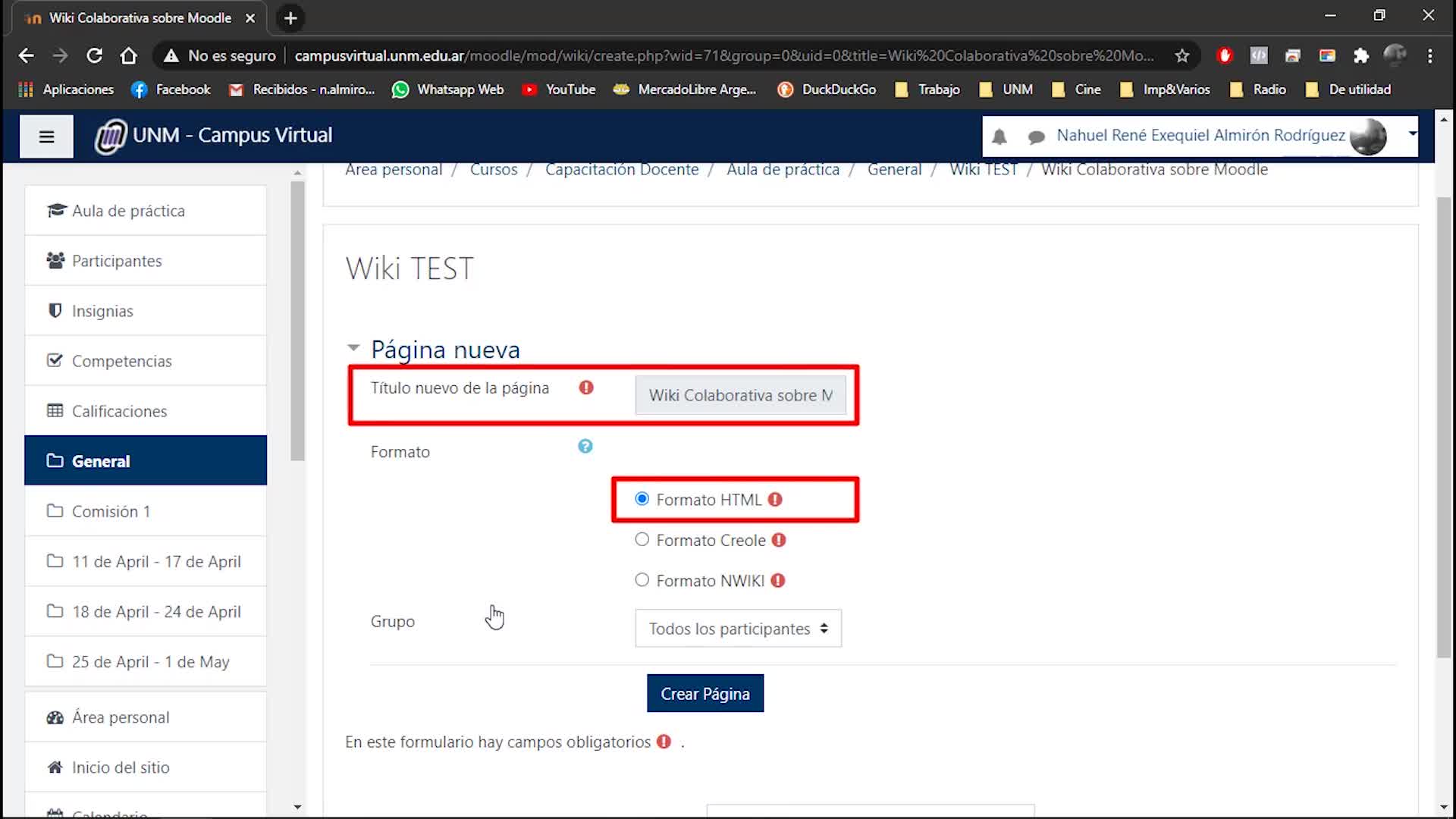Go to Calificaciones in the sidebar
Image resolution: width=1456 pixels, height=819 pixels.
pos(119,411)
